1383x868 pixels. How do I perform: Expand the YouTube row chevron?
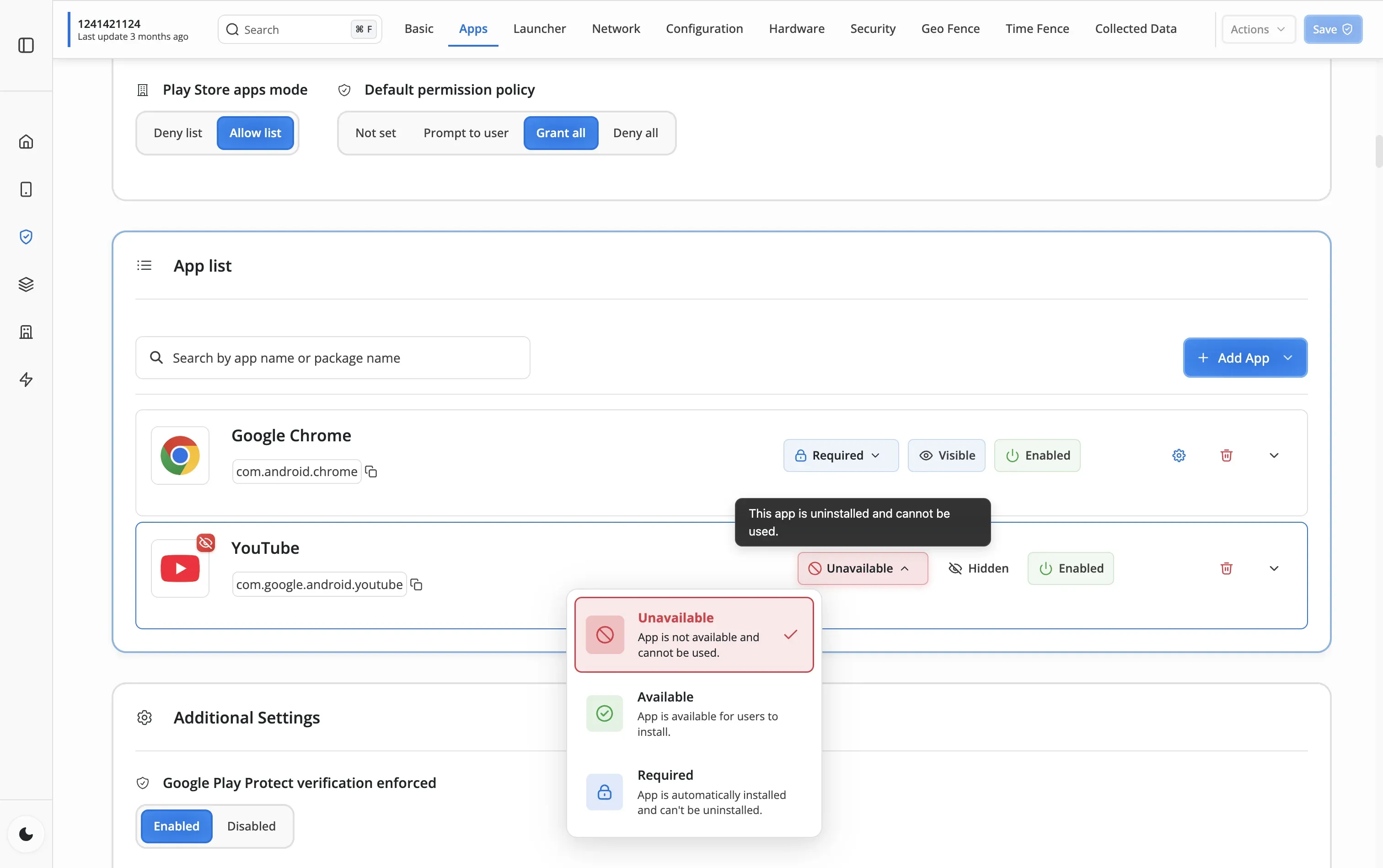[x=1274, y=568]
